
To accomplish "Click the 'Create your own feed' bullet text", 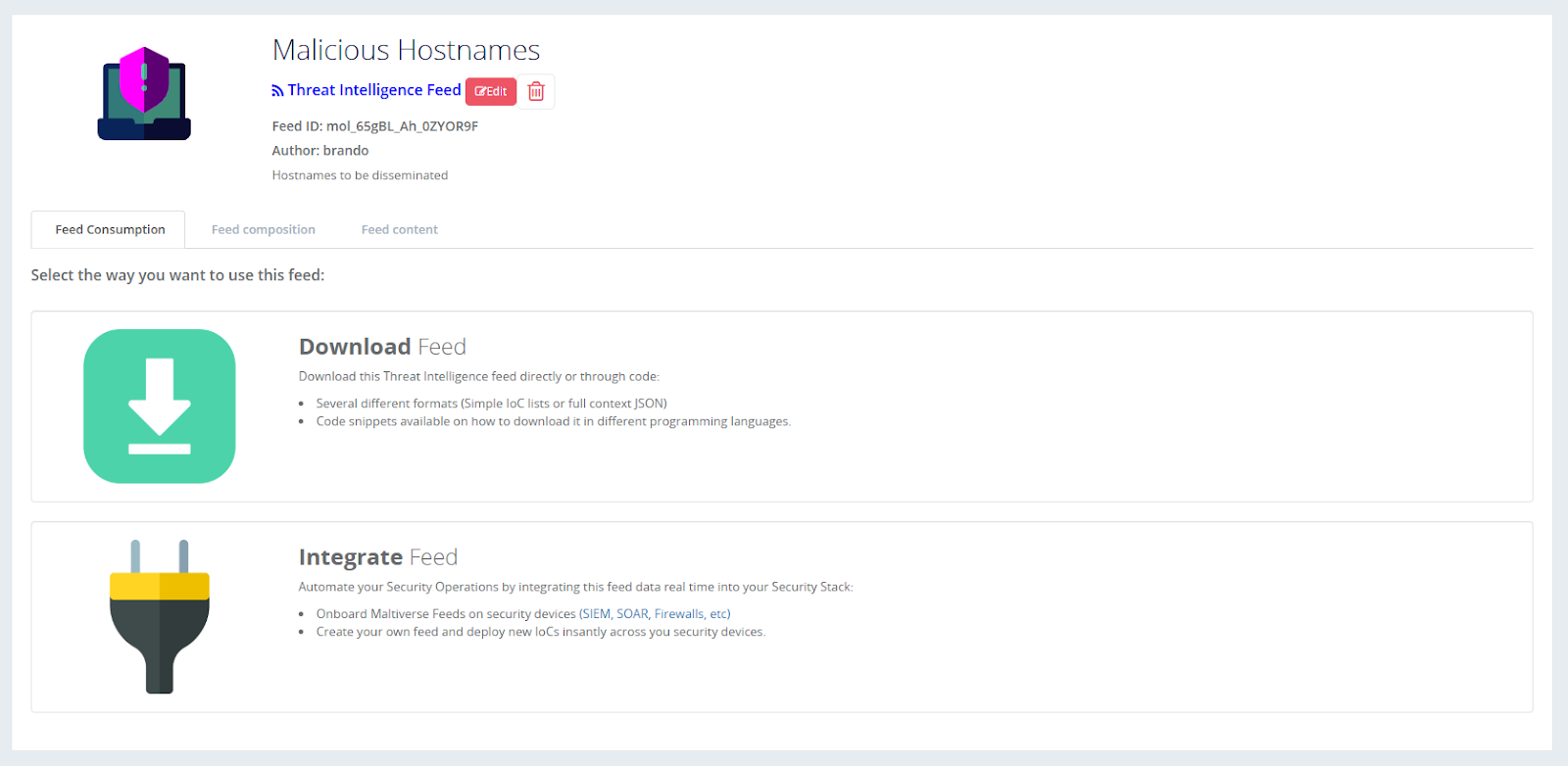I will [x=540, y=632].
